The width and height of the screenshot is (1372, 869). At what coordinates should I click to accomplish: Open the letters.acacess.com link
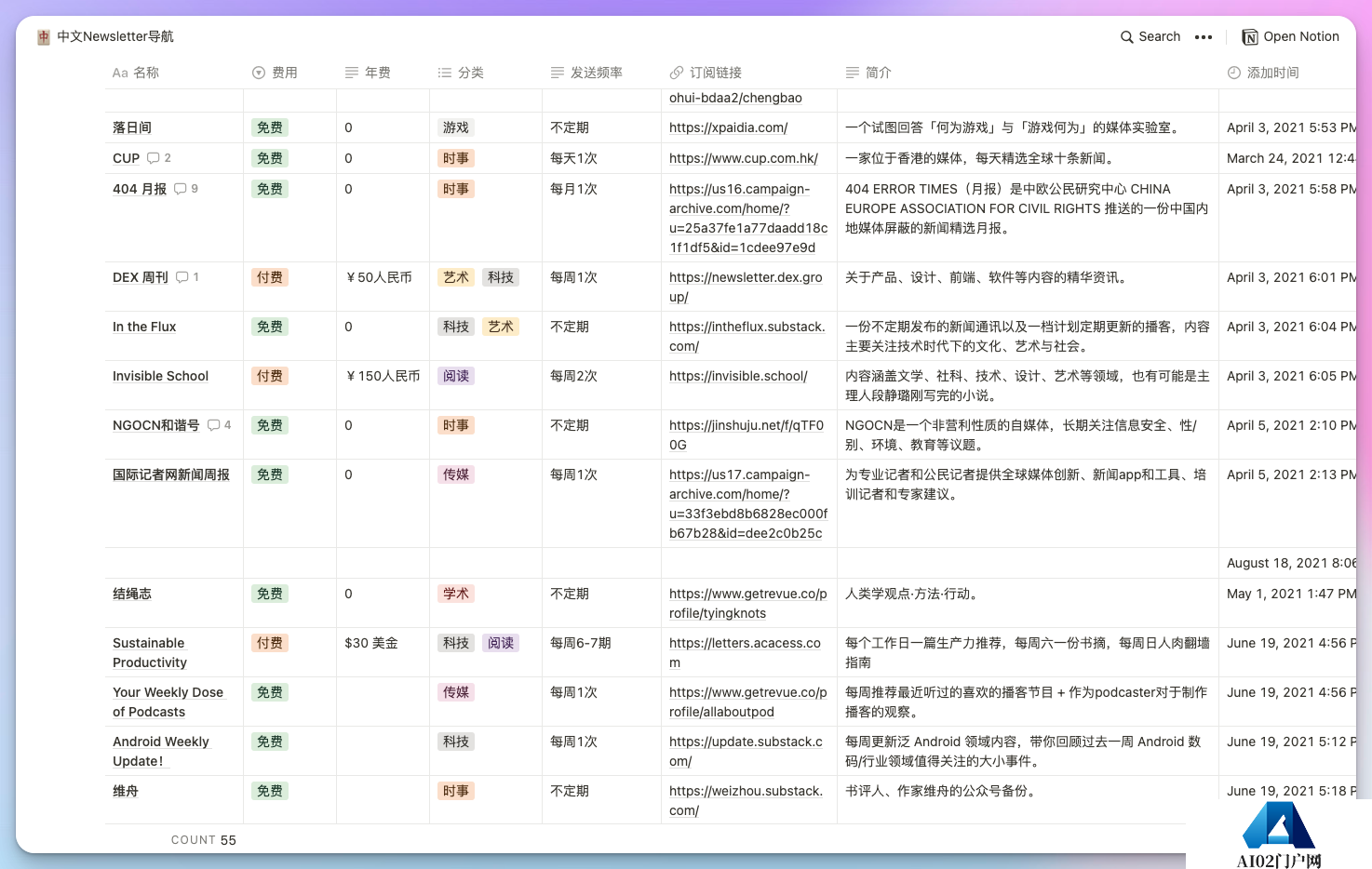(x=745, y=653)
